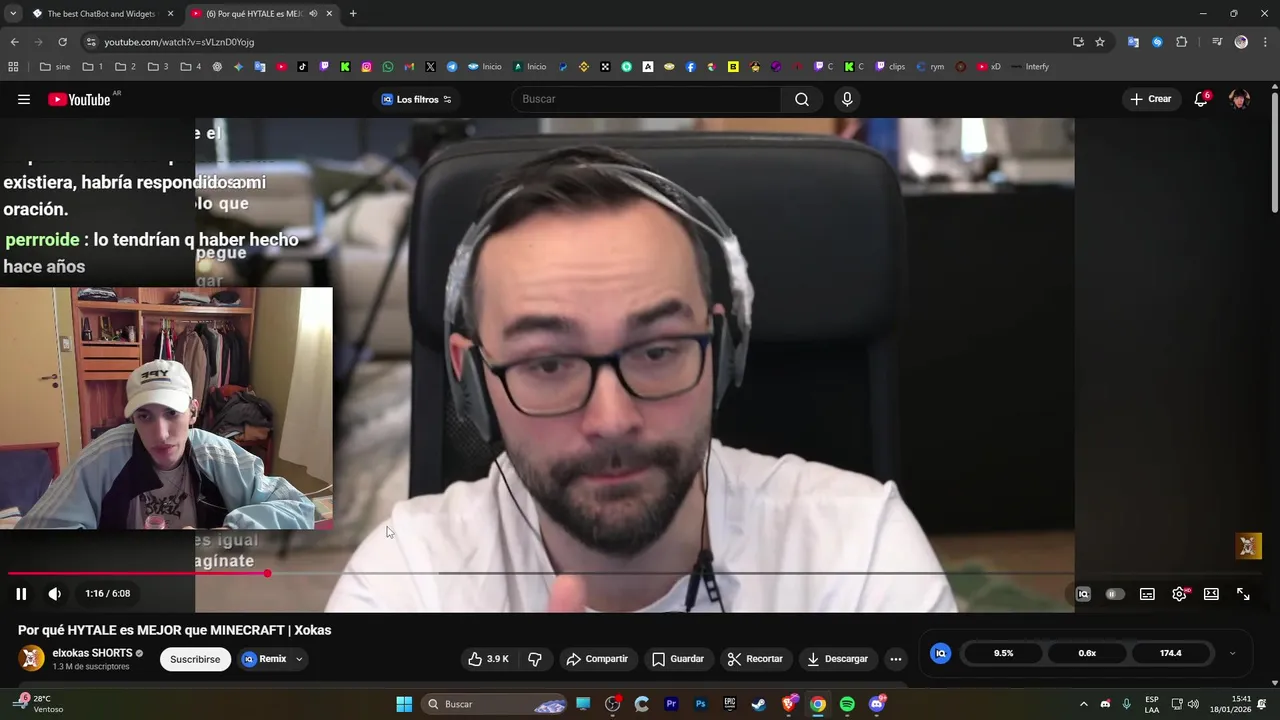The width and height of the screenshot is (1280, 720).
Task: Go back in browser history
Action: [14, 42]
